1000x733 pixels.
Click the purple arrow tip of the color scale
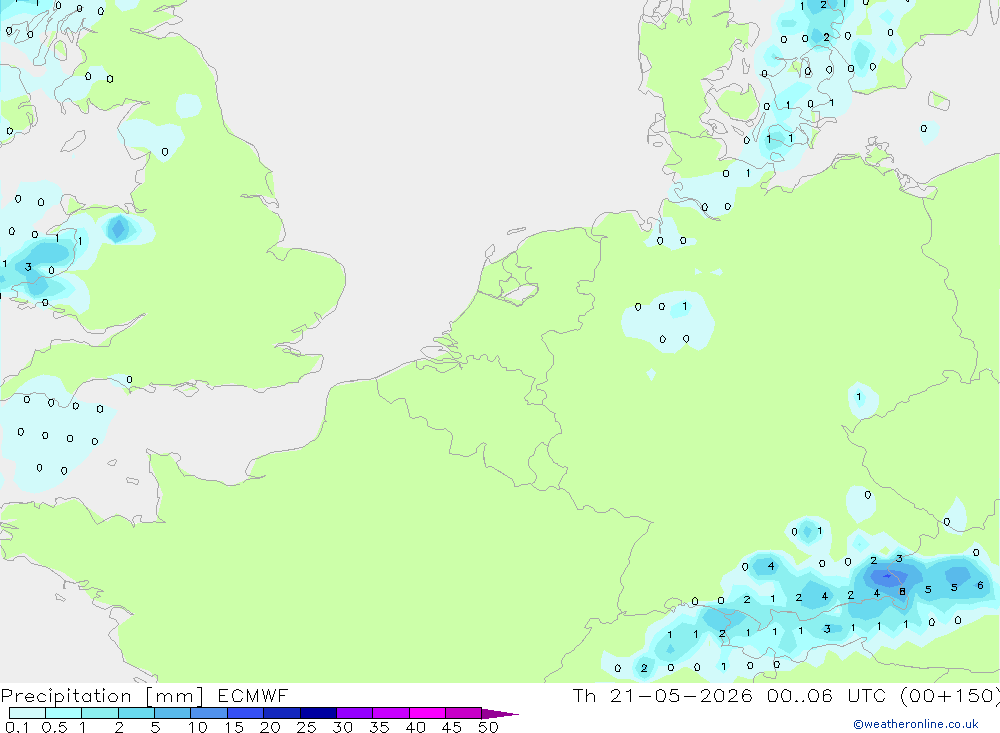501,713
